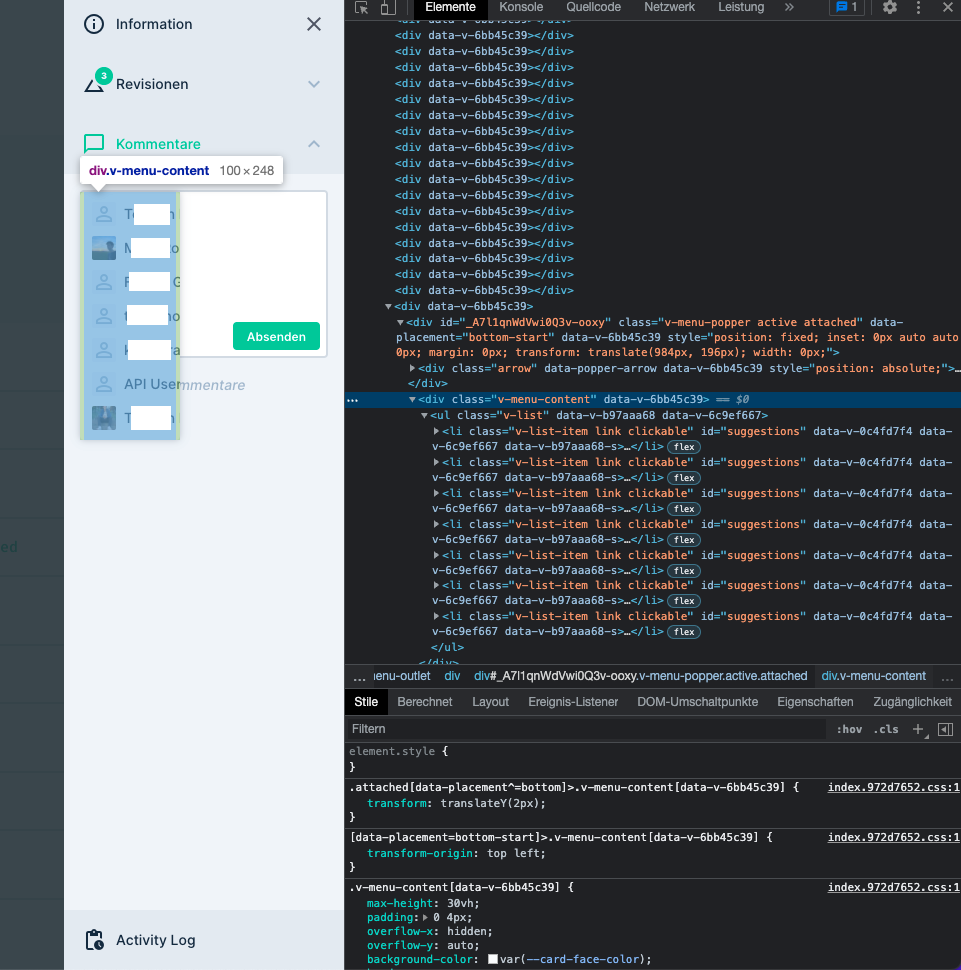Click the ellipsis beside selected v-menu-content line
The image size is (961, 970).
point(352,400)
